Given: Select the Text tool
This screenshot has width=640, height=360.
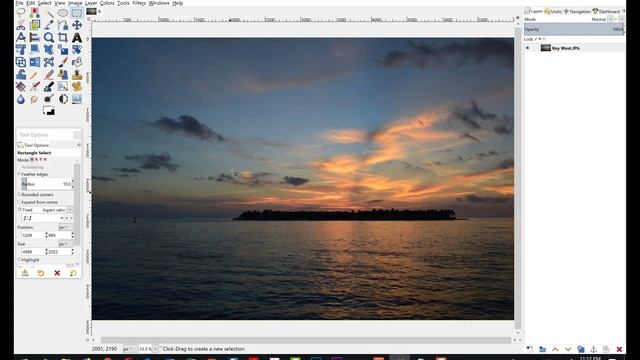Looking at the screenshot, I should pyautogui.click(x=76, y=38).
